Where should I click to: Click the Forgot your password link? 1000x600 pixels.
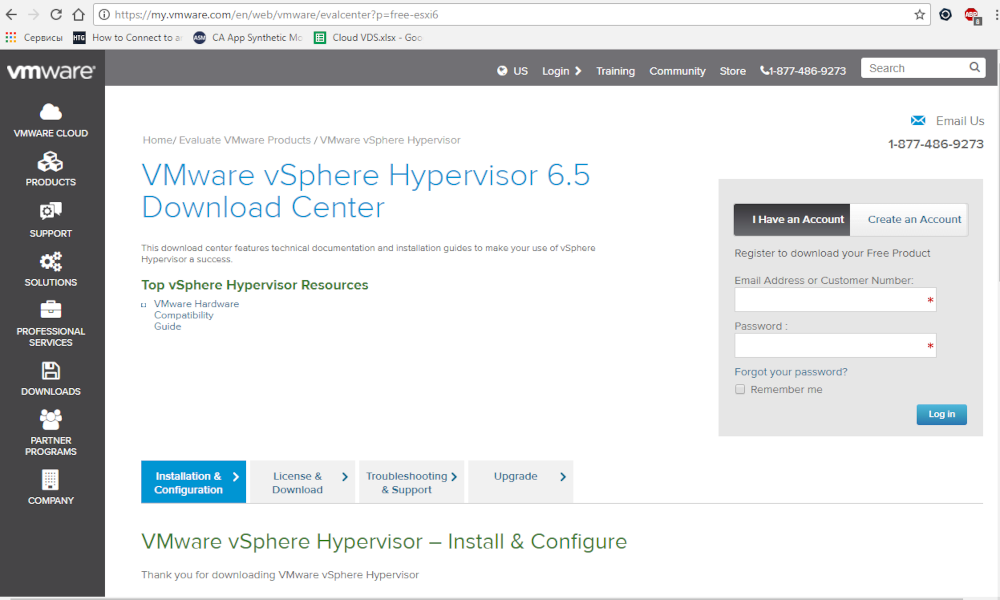790,372
